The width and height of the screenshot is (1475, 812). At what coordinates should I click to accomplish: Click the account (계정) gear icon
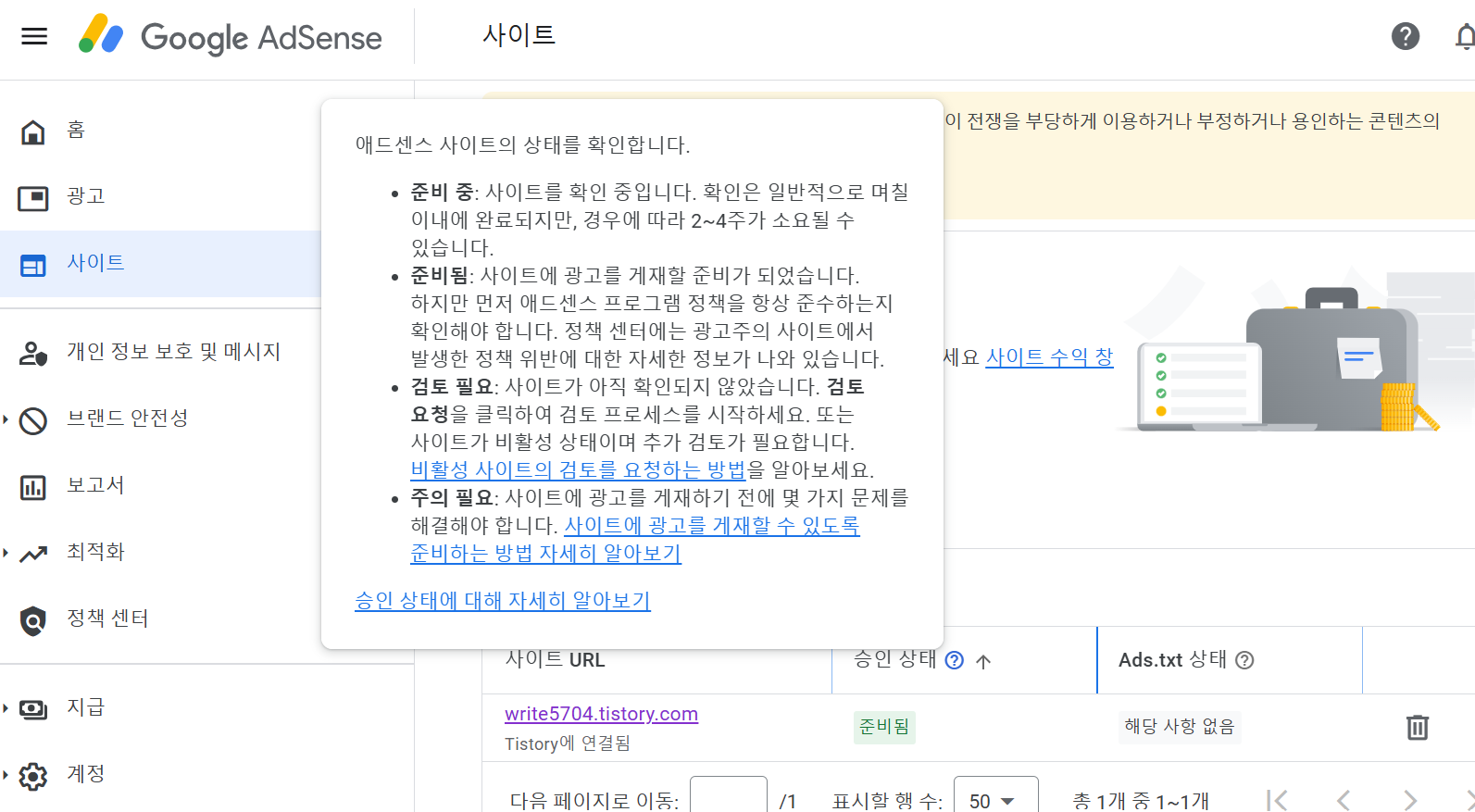click(33, 776)
